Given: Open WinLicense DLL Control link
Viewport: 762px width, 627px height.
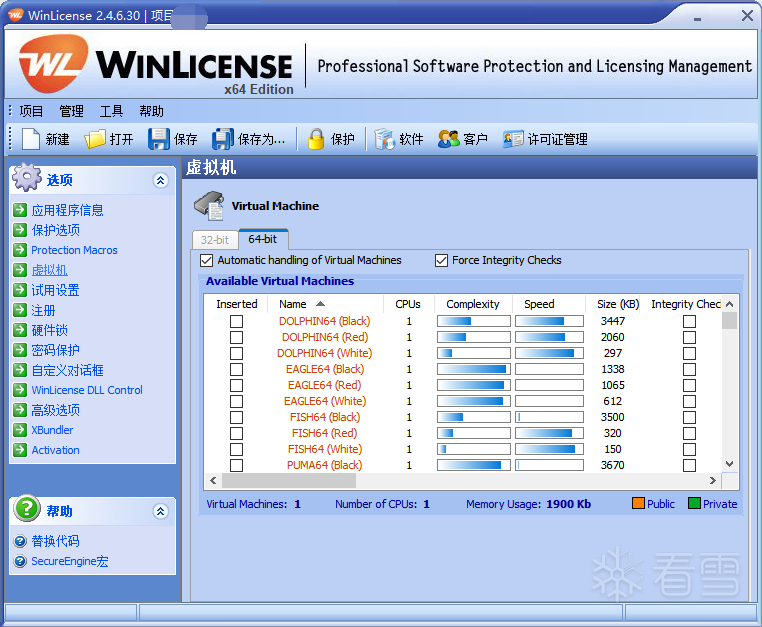Looking at the screenshot, I should [87, 390].
